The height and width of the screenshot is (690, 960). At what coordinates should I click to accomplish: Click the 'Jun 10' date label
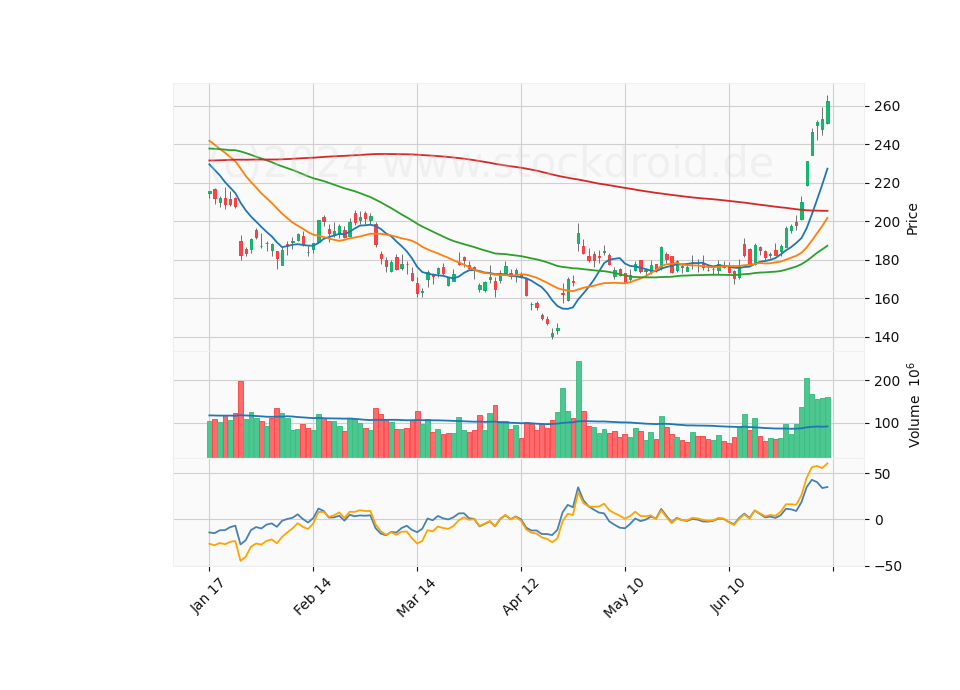pos(727,596)
